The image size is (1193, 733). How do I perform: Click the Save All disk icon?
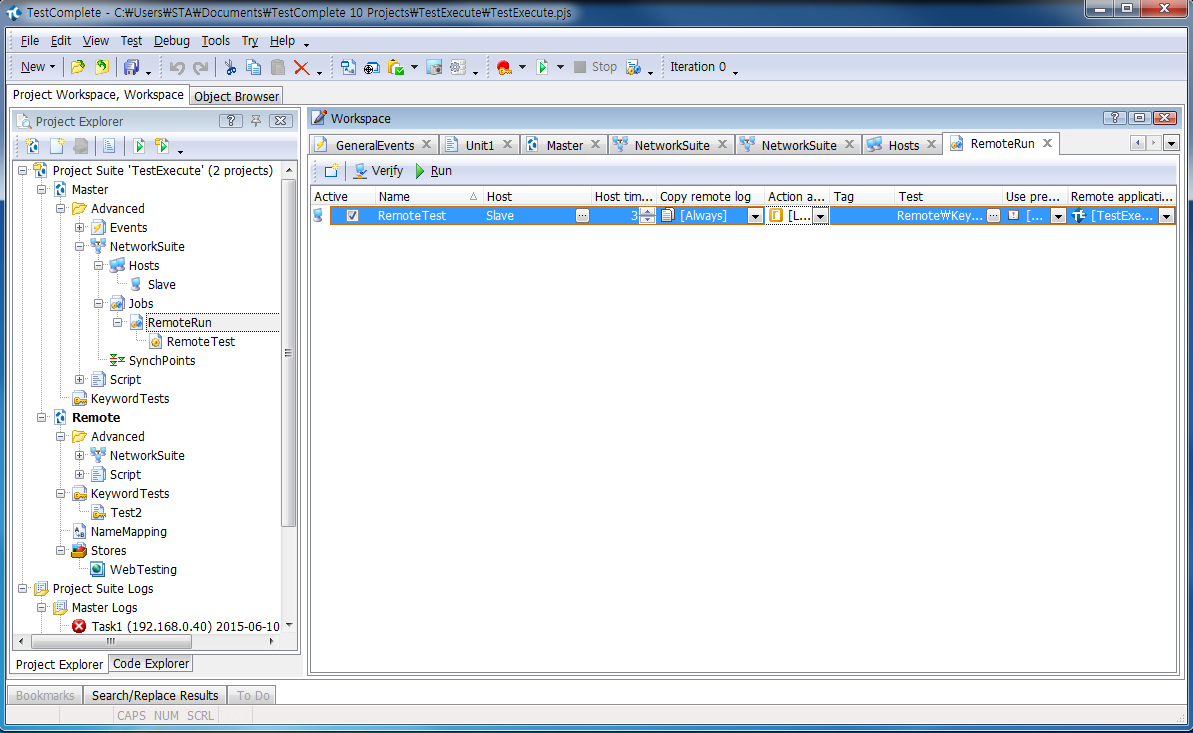130,67
